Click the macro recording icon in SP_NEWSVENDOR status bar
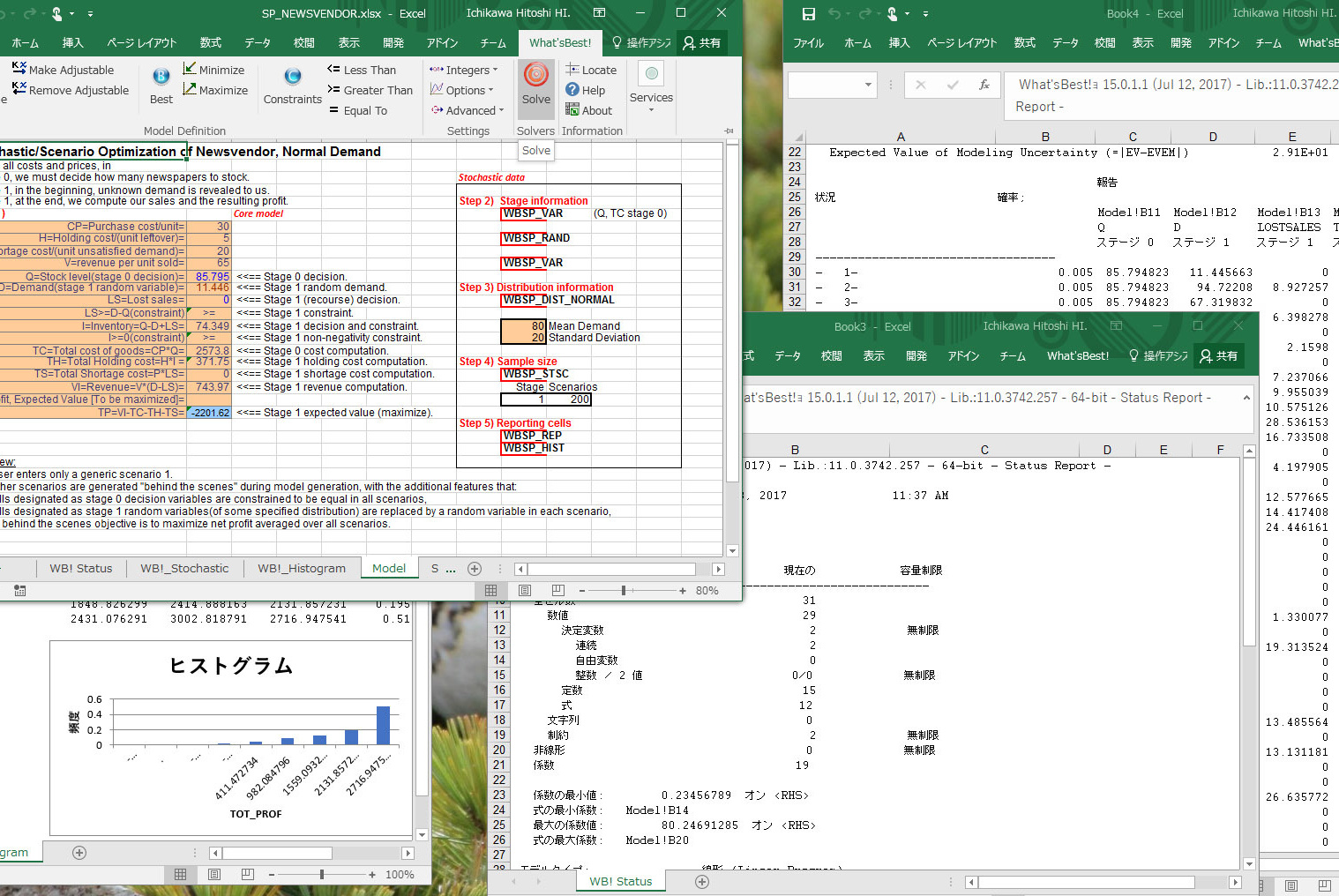1339x896 pixels. [20, 591]
